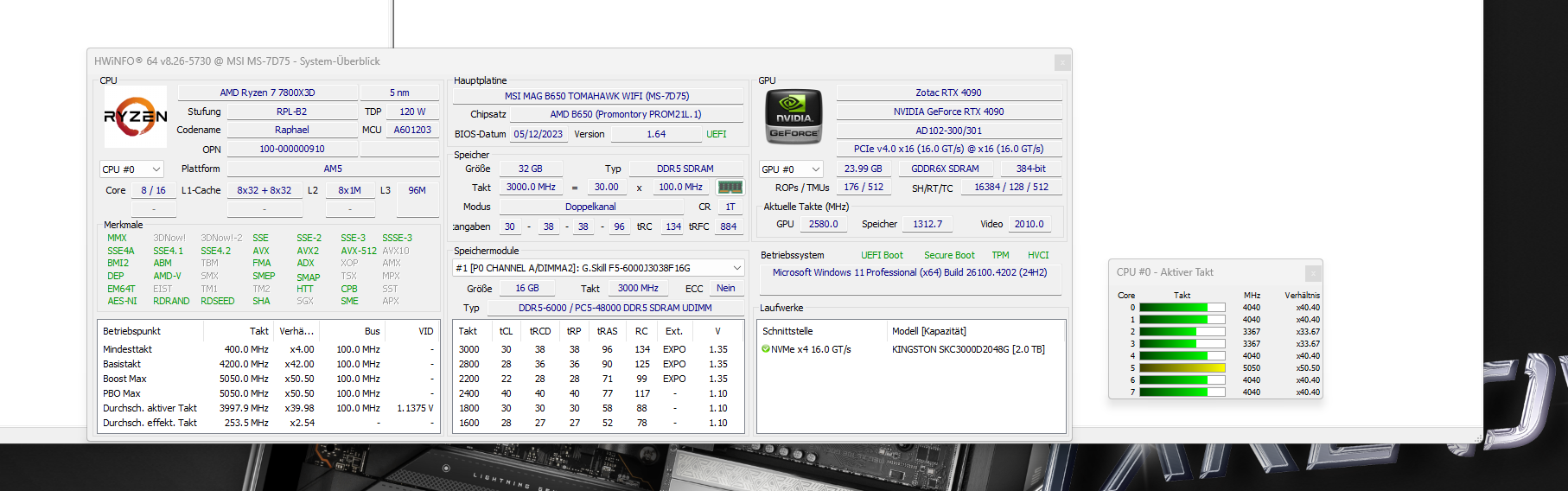Click the NVIDIA GeForce logo image
The width and height of the screenshot is (1568, 491).
[x=794, y=117]
